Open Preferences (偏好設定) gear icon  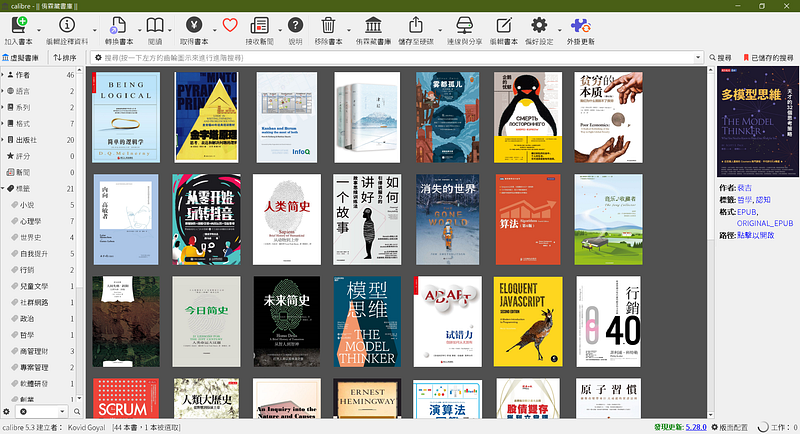click(x=539, y=26)
